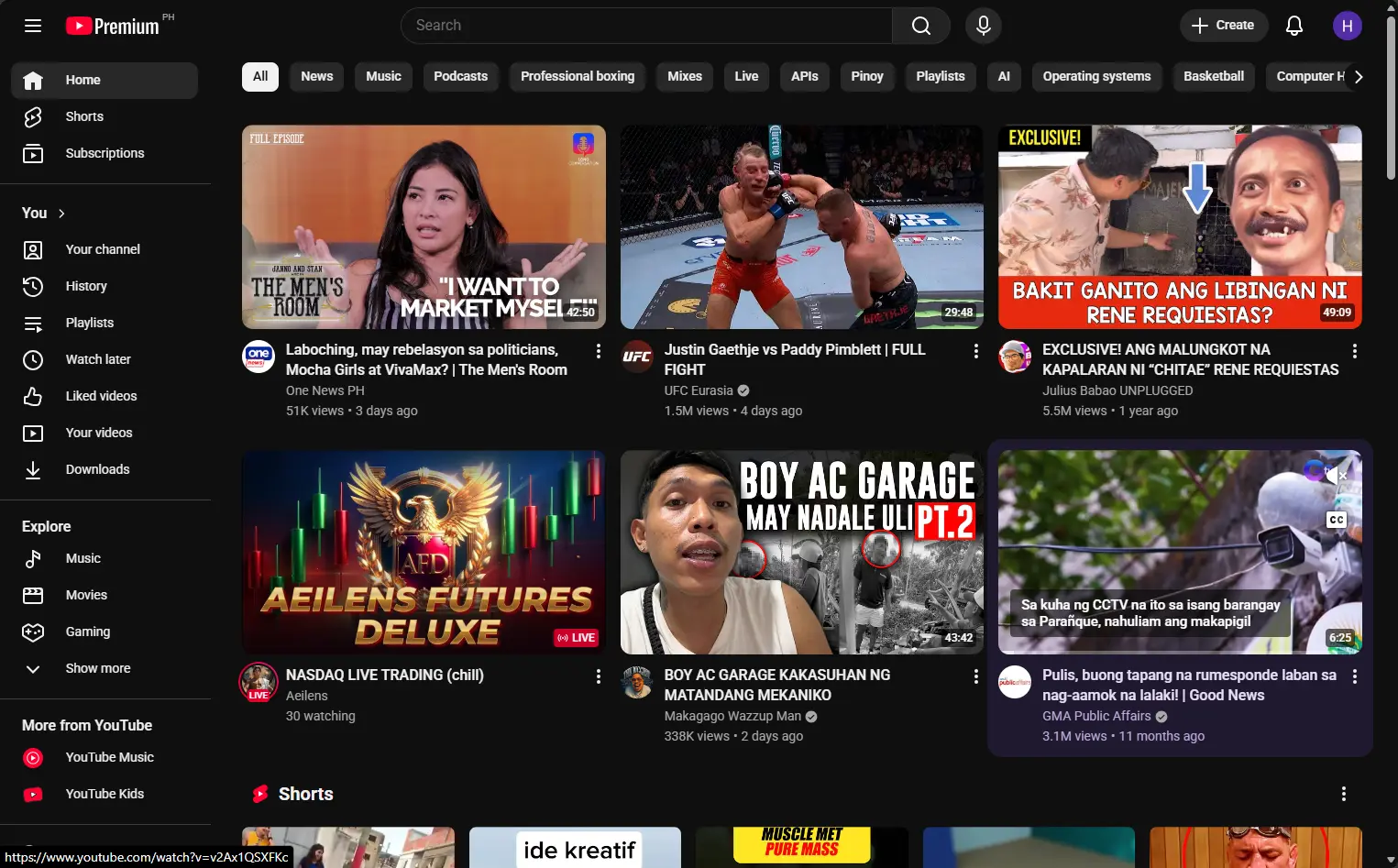Open Liked videos list
Image resolution: width=1398 pixels, height=868 pixels.
click(x=105, y=397)
